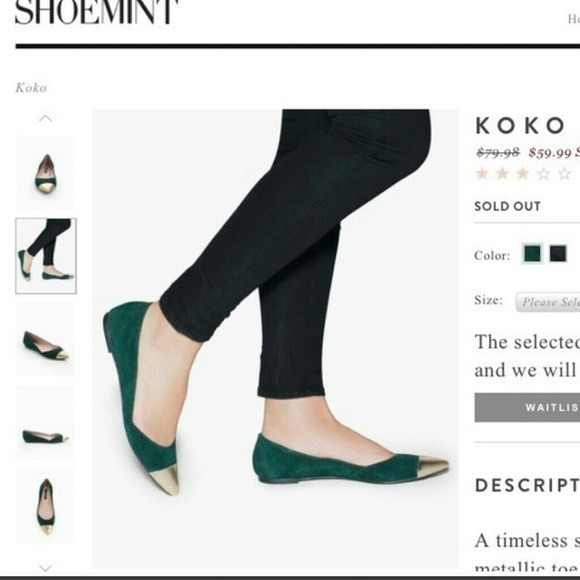Click the second rating star

point(502,173)
